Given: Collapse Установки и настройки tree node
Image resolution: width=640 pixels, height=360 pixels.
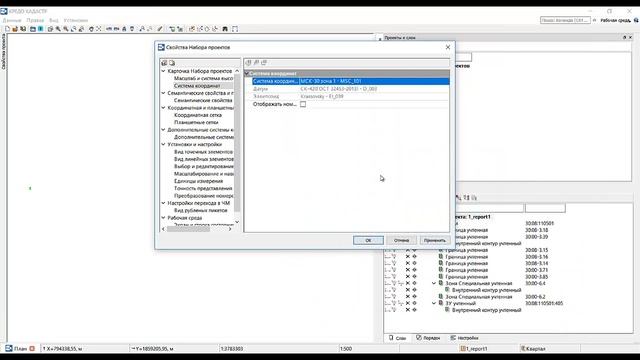Looking at the screenshot, I should tap(164, 144).
